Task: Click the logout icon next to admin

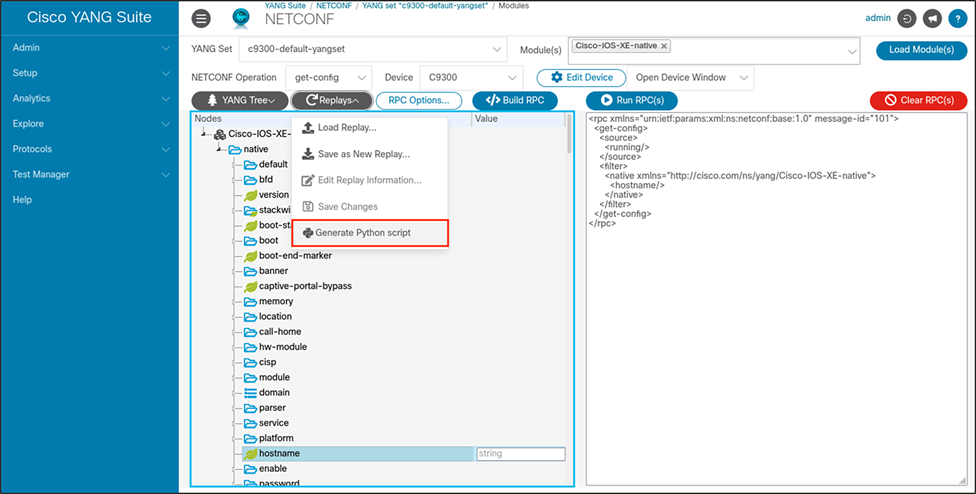Action: click(907, 19)
